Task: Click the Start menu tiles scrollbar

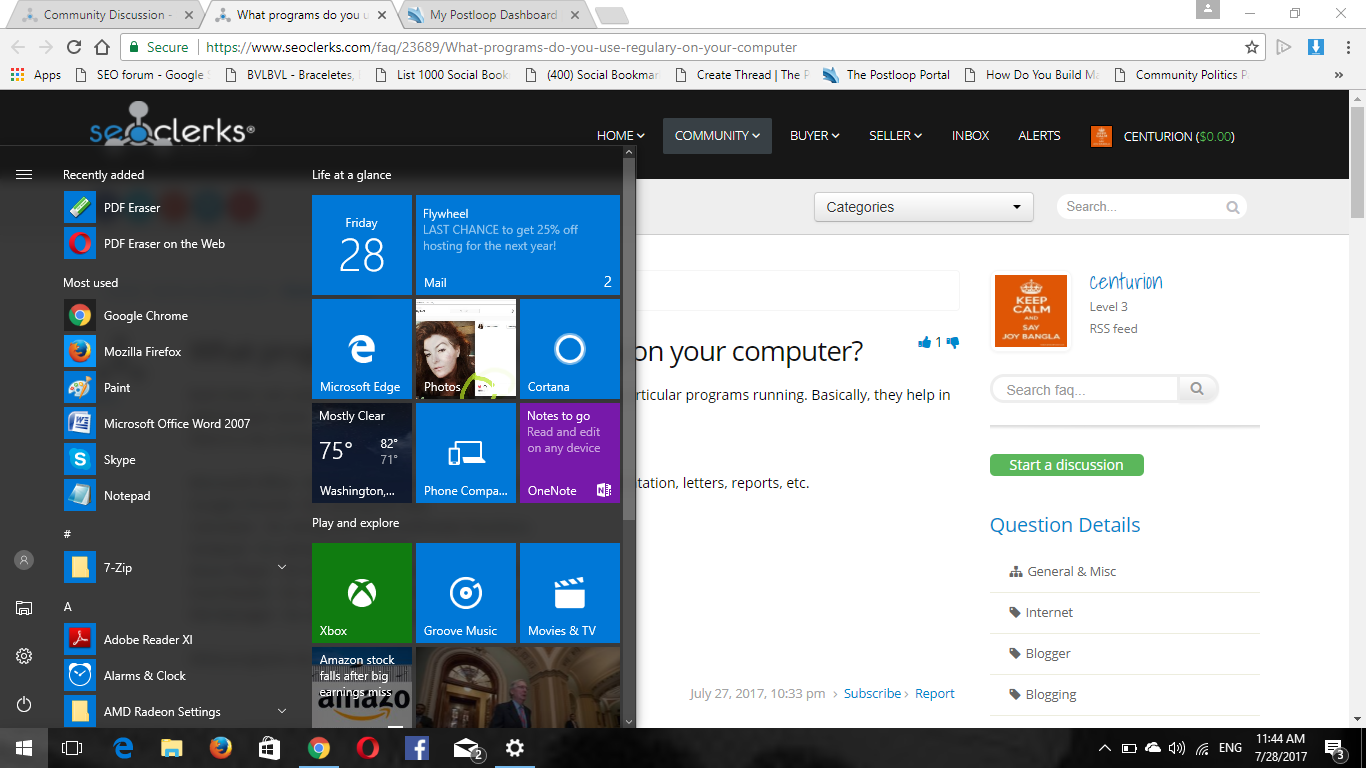Action: 629,340
